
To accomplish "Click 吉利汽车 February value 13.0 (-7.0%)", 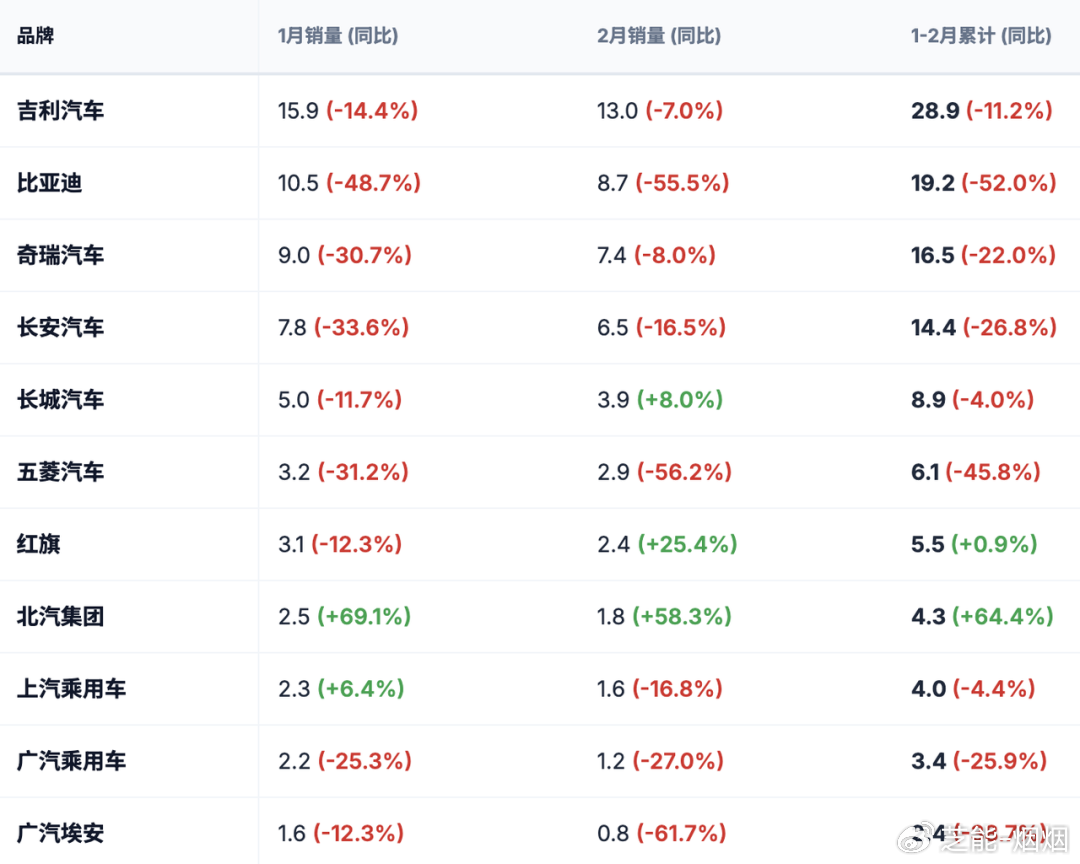I will coord(660,110).
